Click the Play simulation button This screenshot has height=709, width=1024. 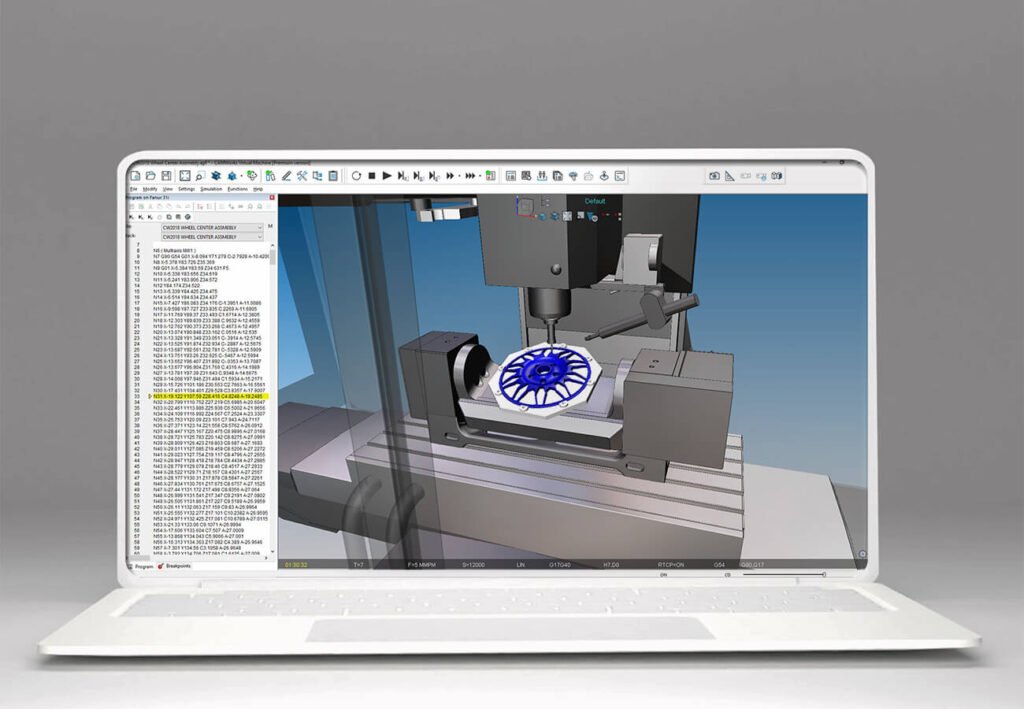pyautogui.click(x=387, y=176)
